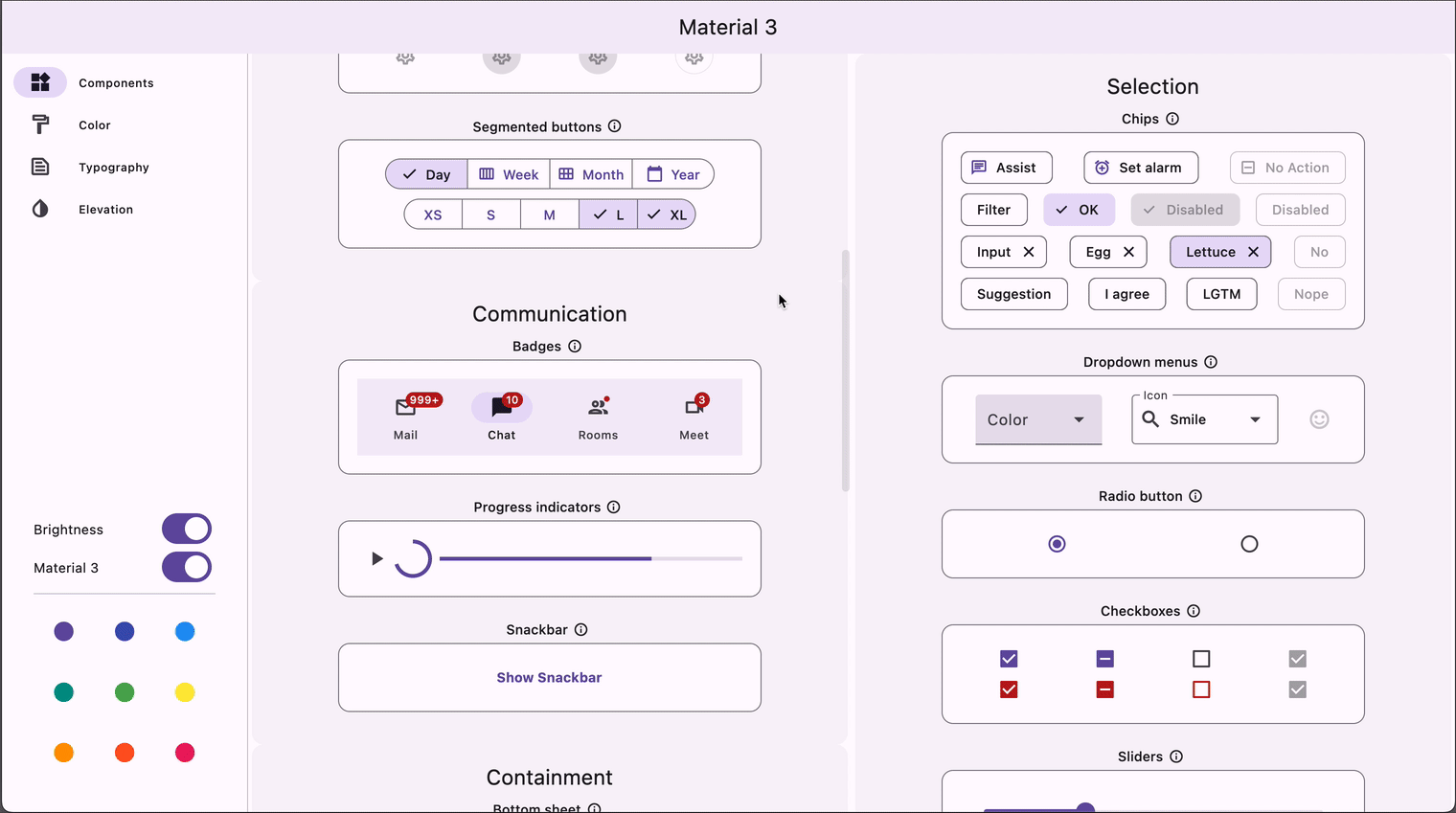Click the LGTM chip
Screen dimensions: 1456x813
coord(1222,294)
